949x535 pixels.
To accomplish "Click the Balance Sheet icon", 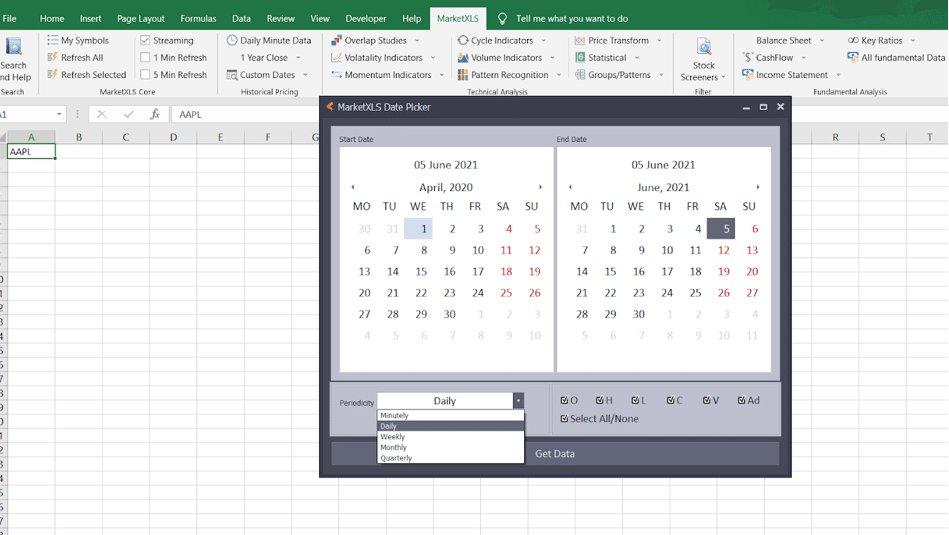I will click(x=746, y=41).
